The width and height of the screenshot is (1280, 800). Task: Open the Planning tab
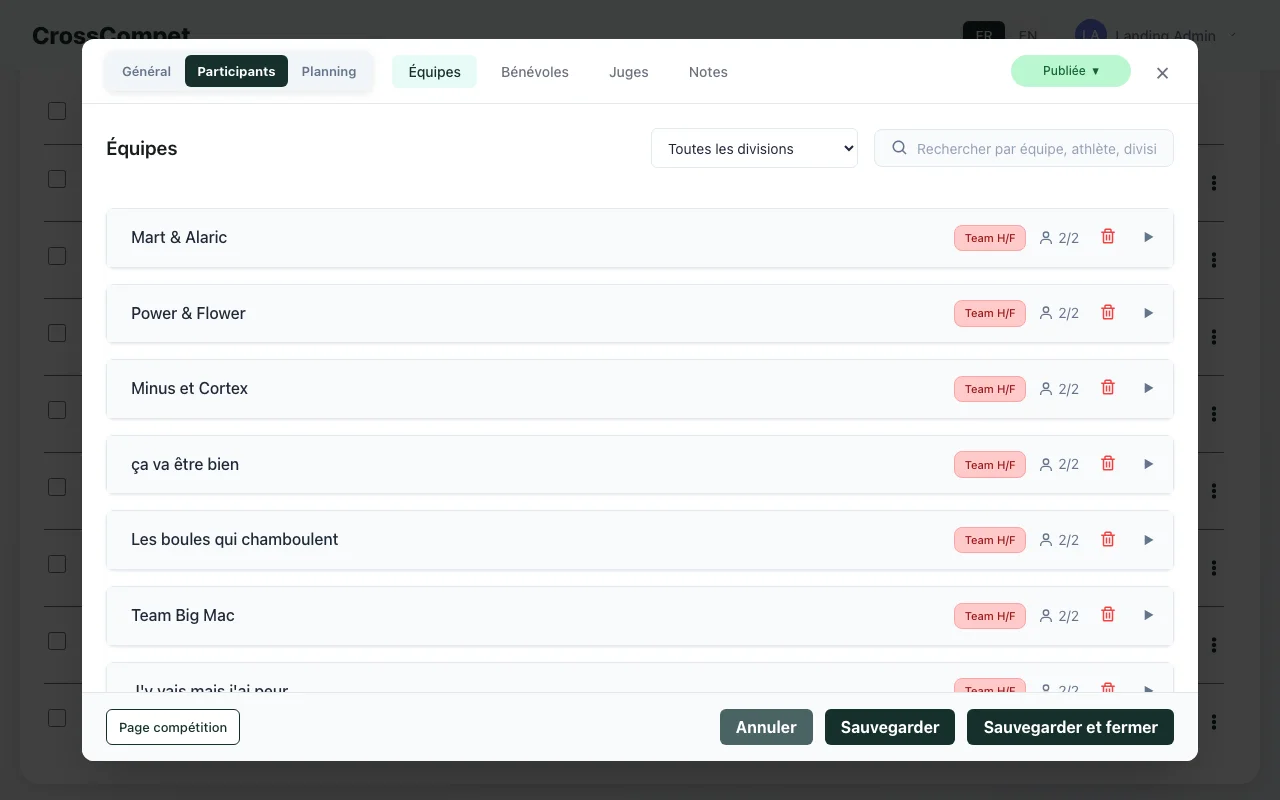329,72
